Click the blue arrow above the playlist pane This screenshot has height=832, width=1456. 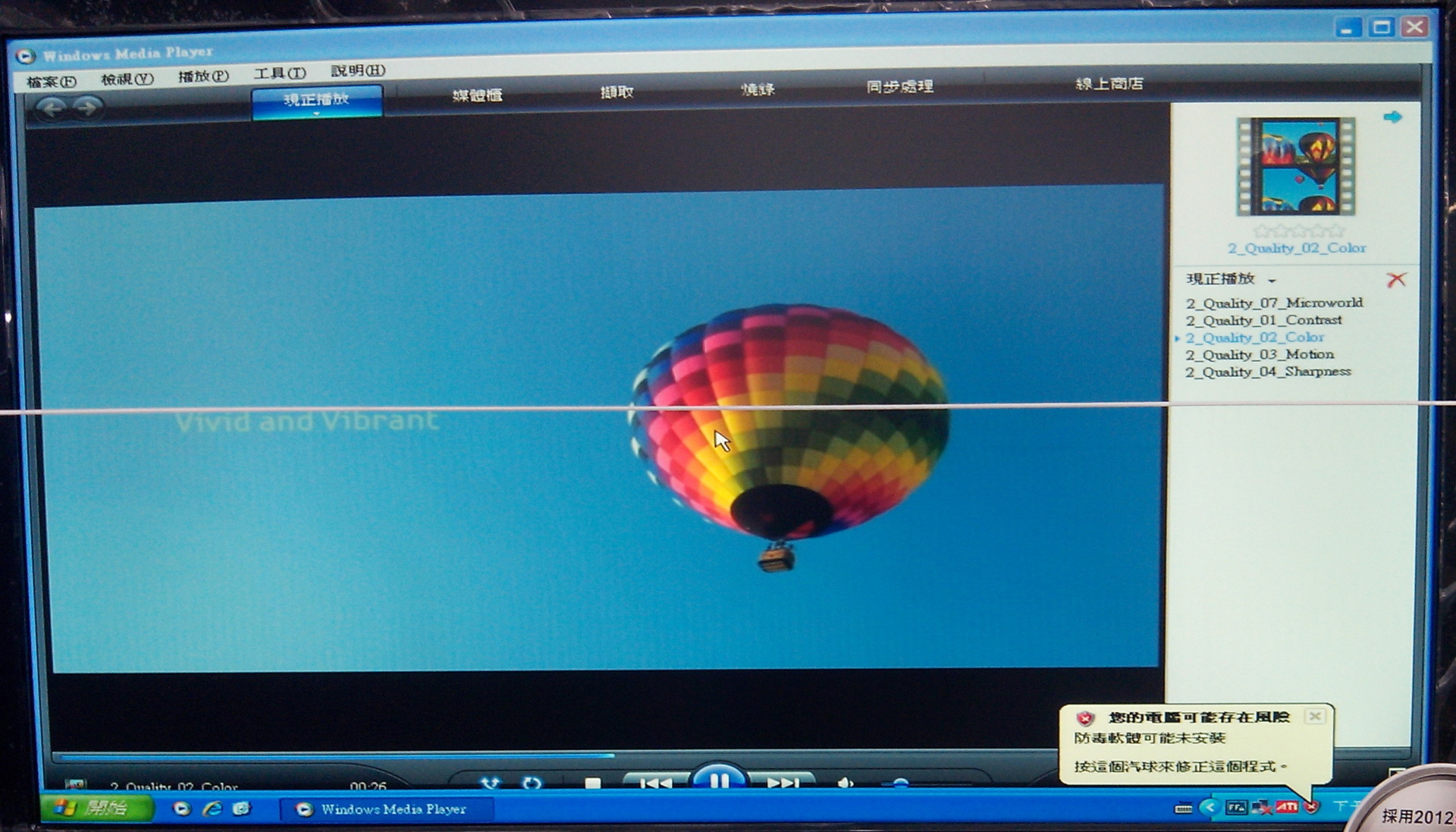[x=1392, y=117]
